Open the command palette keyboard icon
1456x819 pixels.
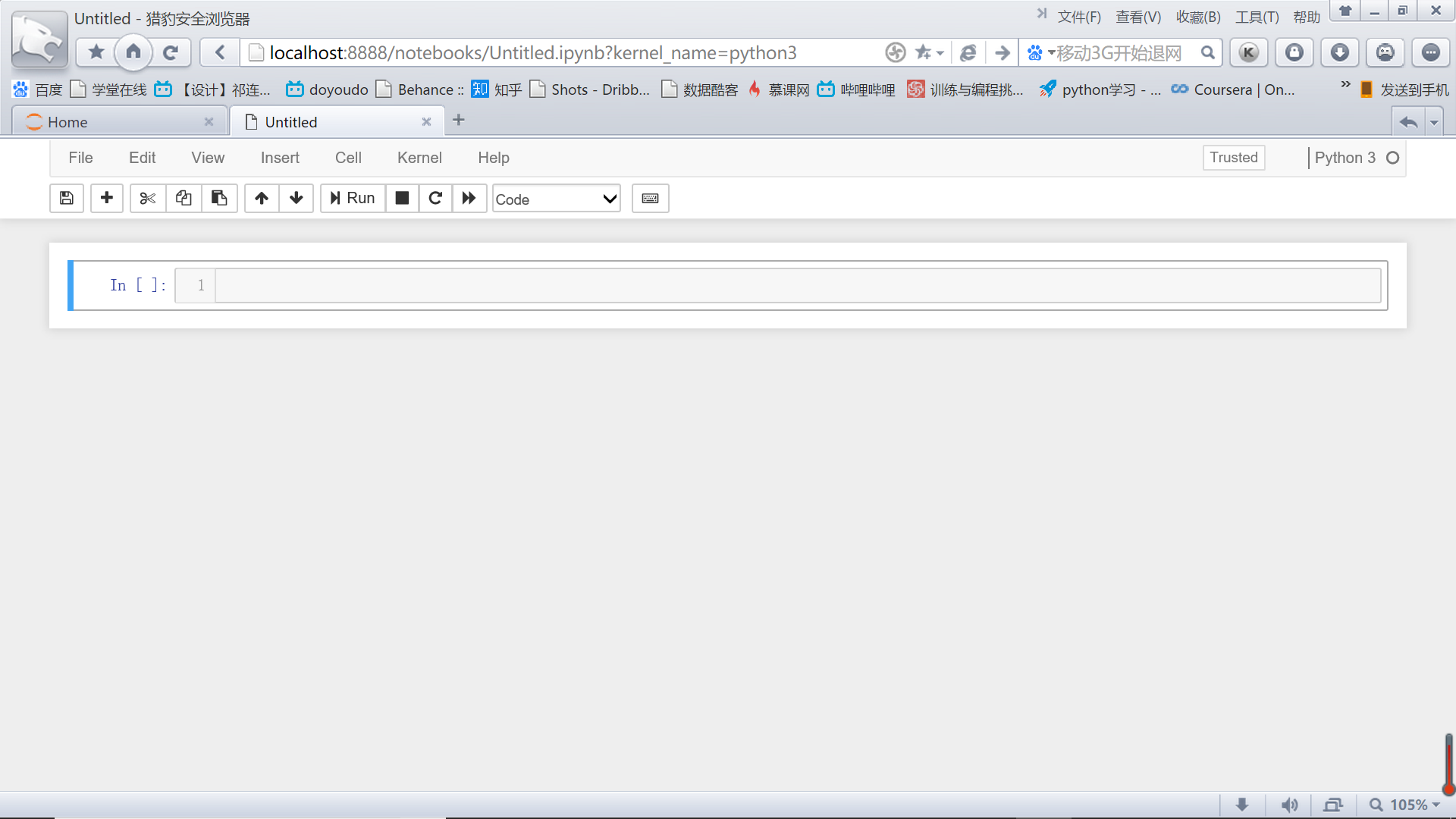[x=651, y=199]
